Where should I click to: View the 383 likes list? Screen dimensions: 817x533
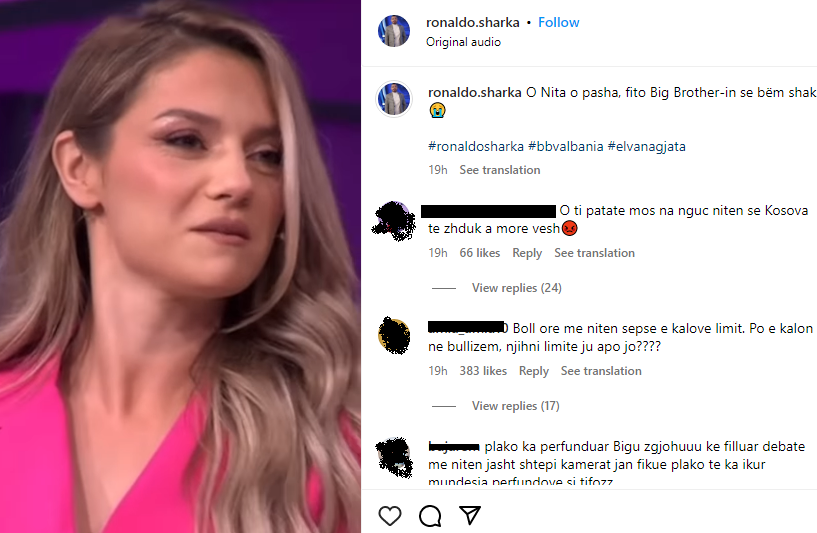click(483, 371)
